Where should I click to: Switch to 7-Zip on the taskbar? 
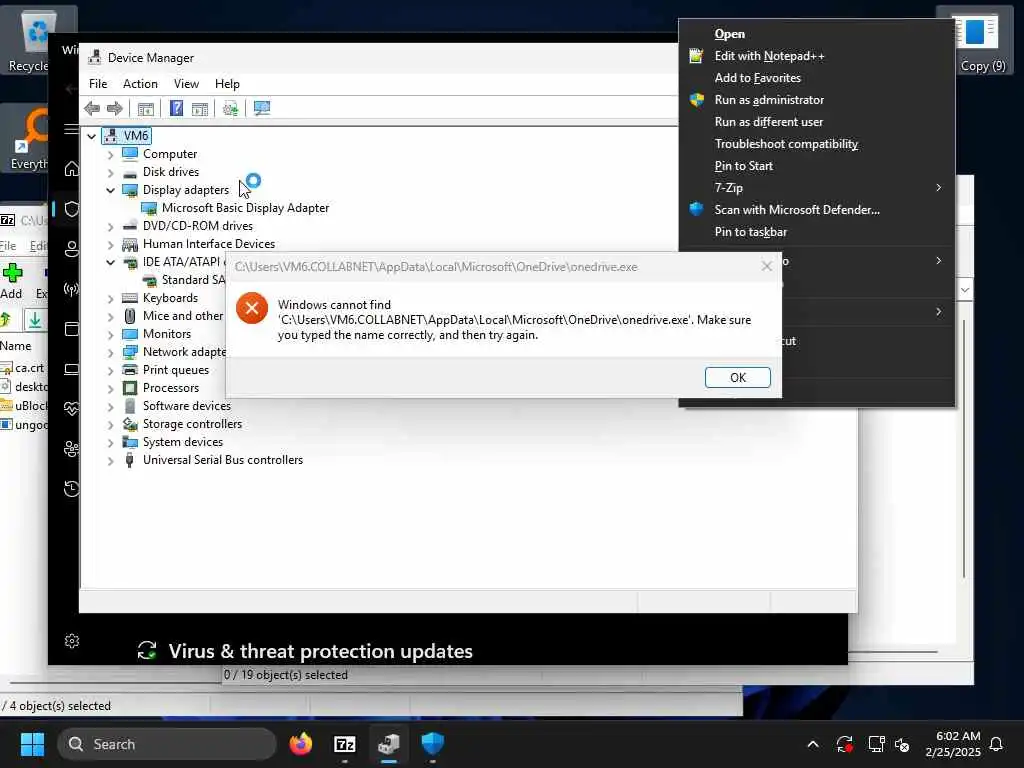pyautogui.click(x=344, y=744)
